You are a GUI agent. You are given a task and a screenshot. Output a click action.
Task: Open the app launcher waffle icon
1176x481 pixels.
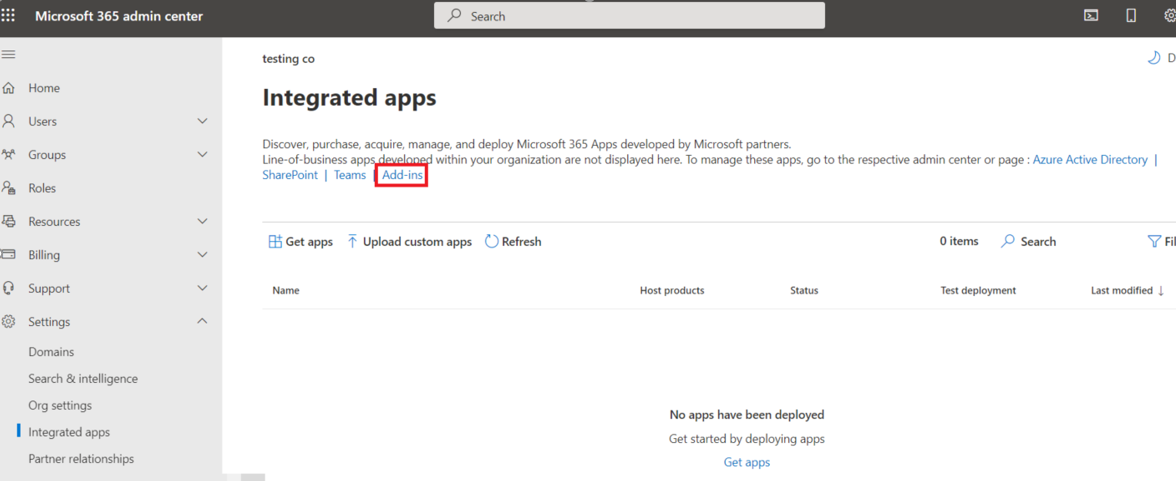8,16
